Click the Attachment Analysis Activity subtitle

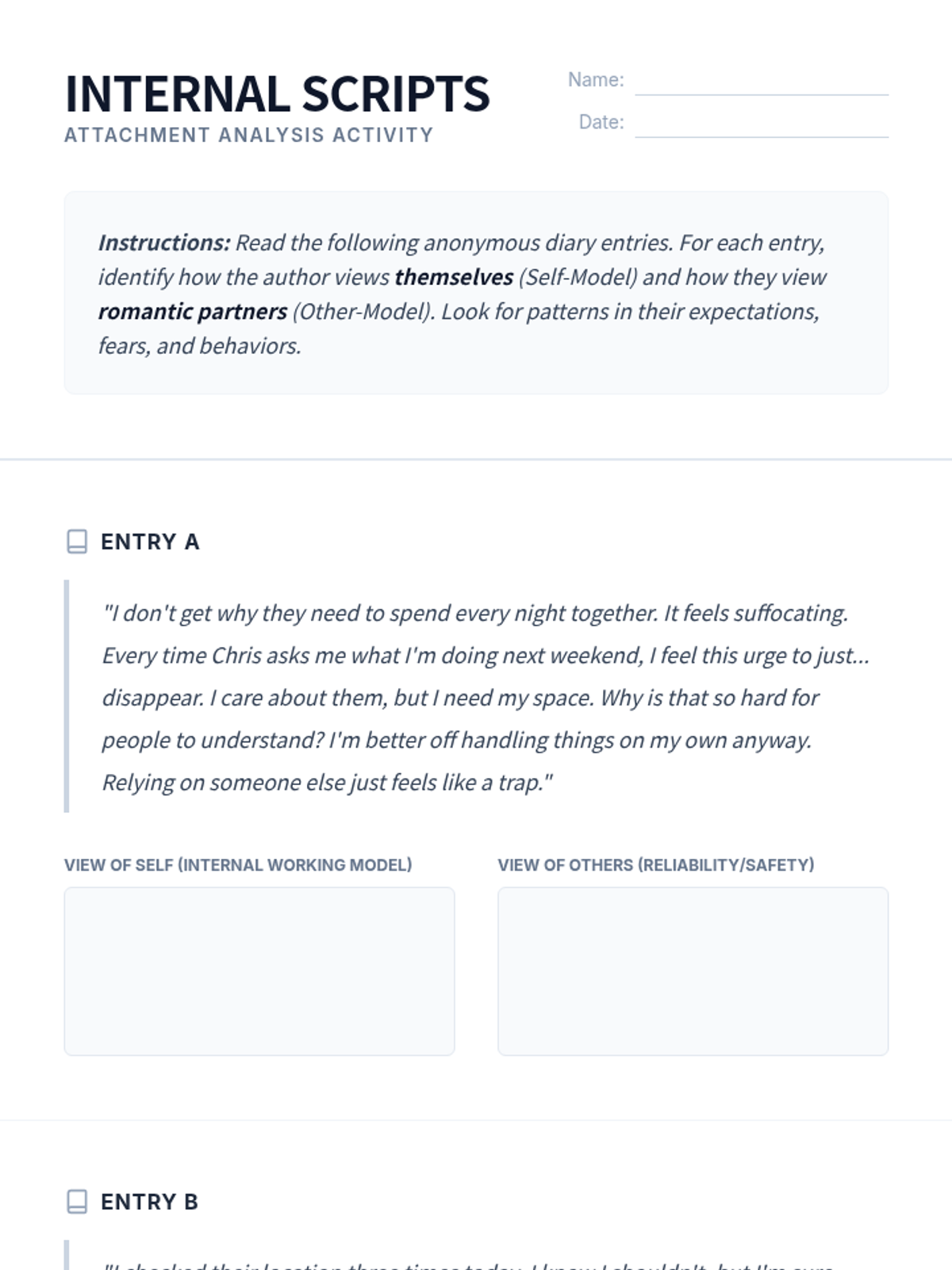point(248,135)
